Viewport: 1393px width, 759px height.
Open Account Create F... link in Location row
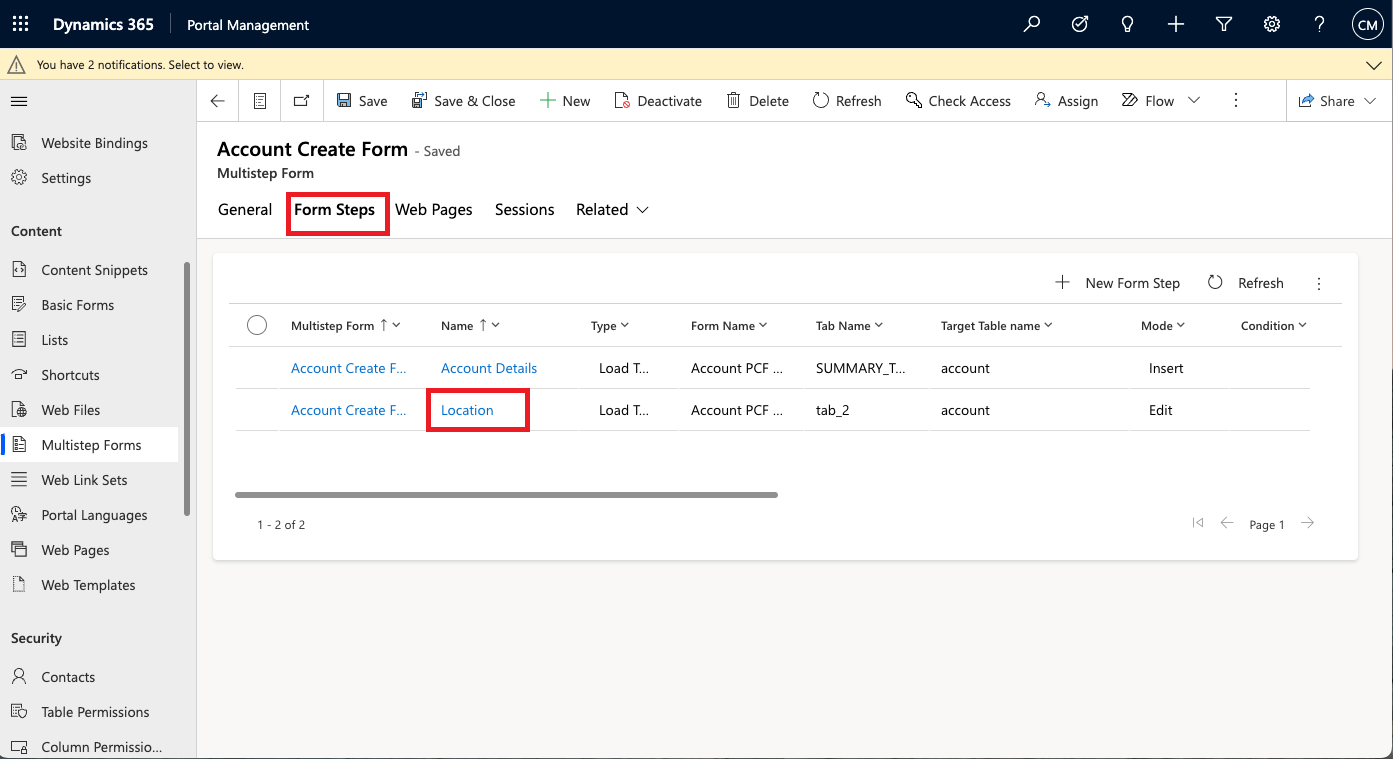tap(349, 410)
